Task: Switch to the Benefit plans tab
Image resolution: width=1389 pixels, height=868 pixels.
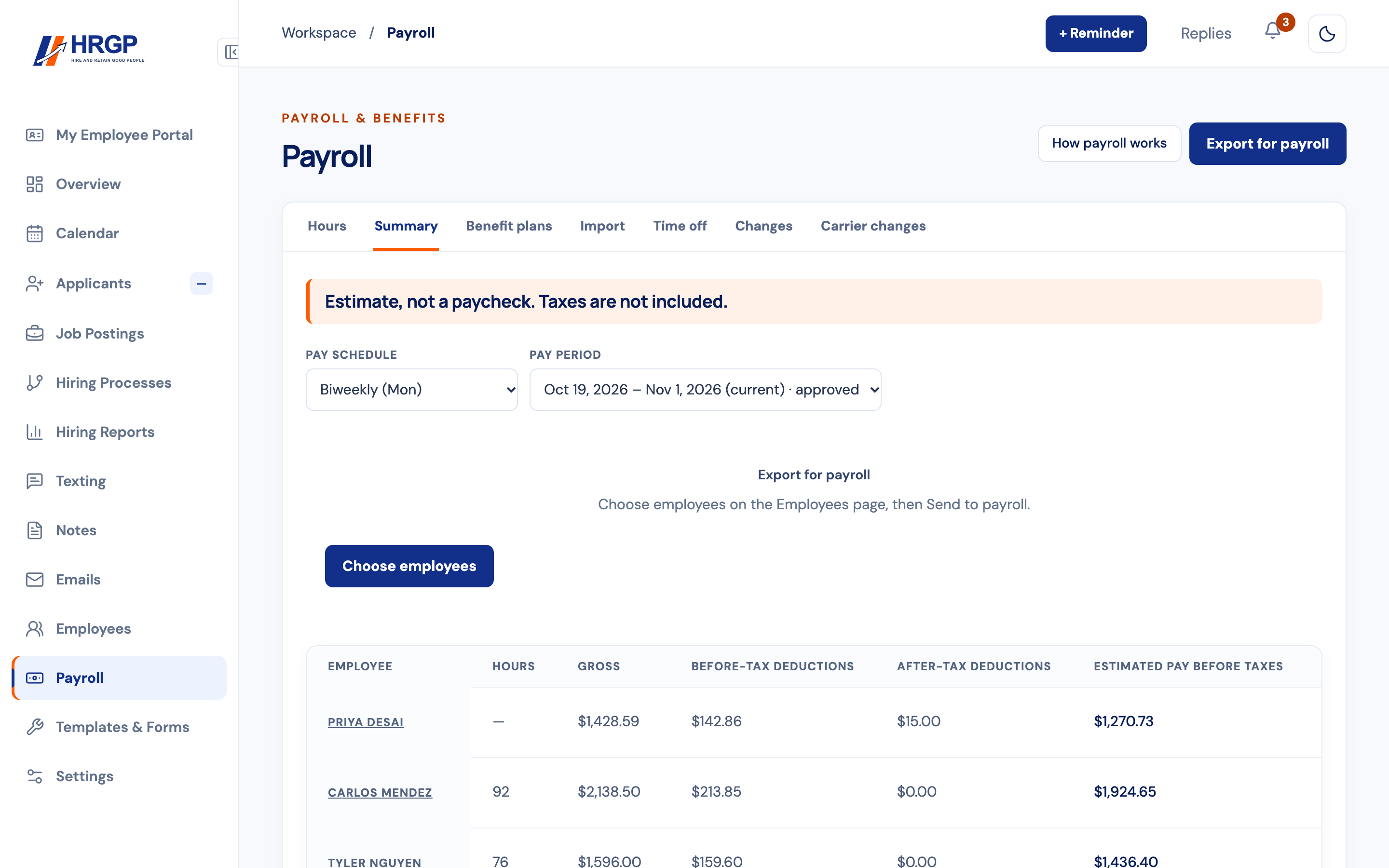Action: point(508,226)
